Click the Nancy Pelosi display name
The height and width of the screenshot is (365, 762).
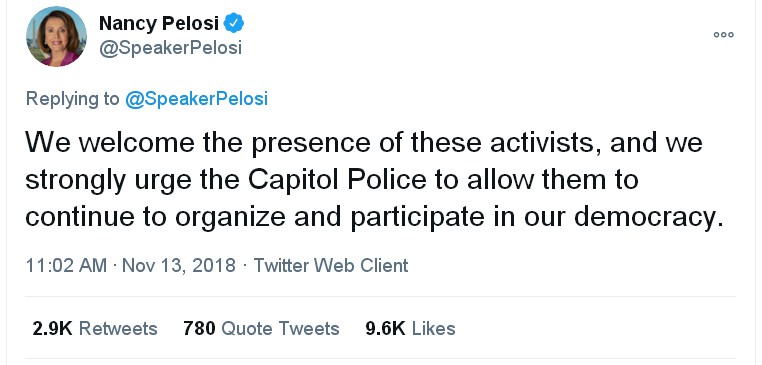158,23
